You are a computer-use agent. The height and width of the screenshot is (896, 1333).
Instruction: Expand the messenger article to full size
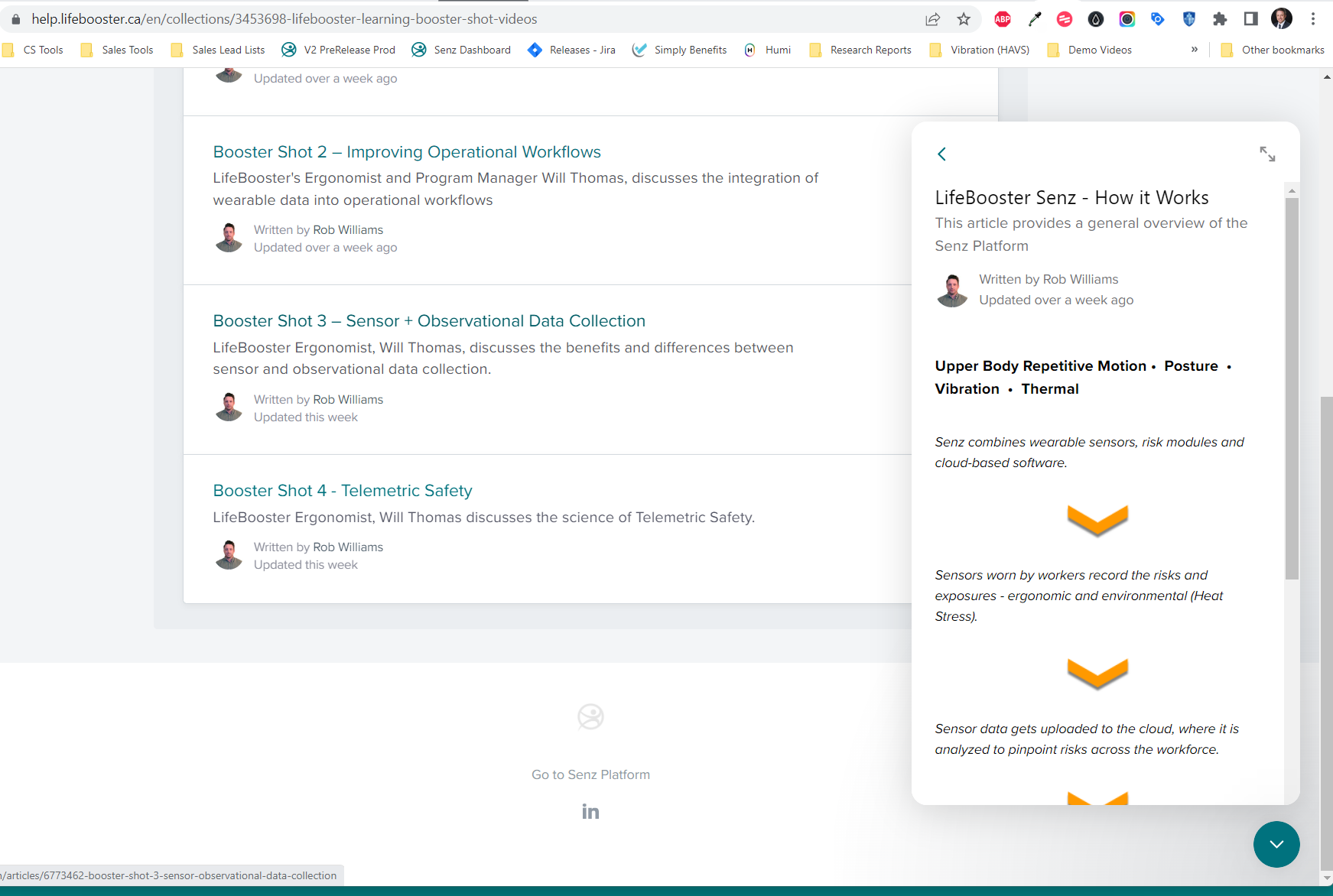(x=1267, y=154)
